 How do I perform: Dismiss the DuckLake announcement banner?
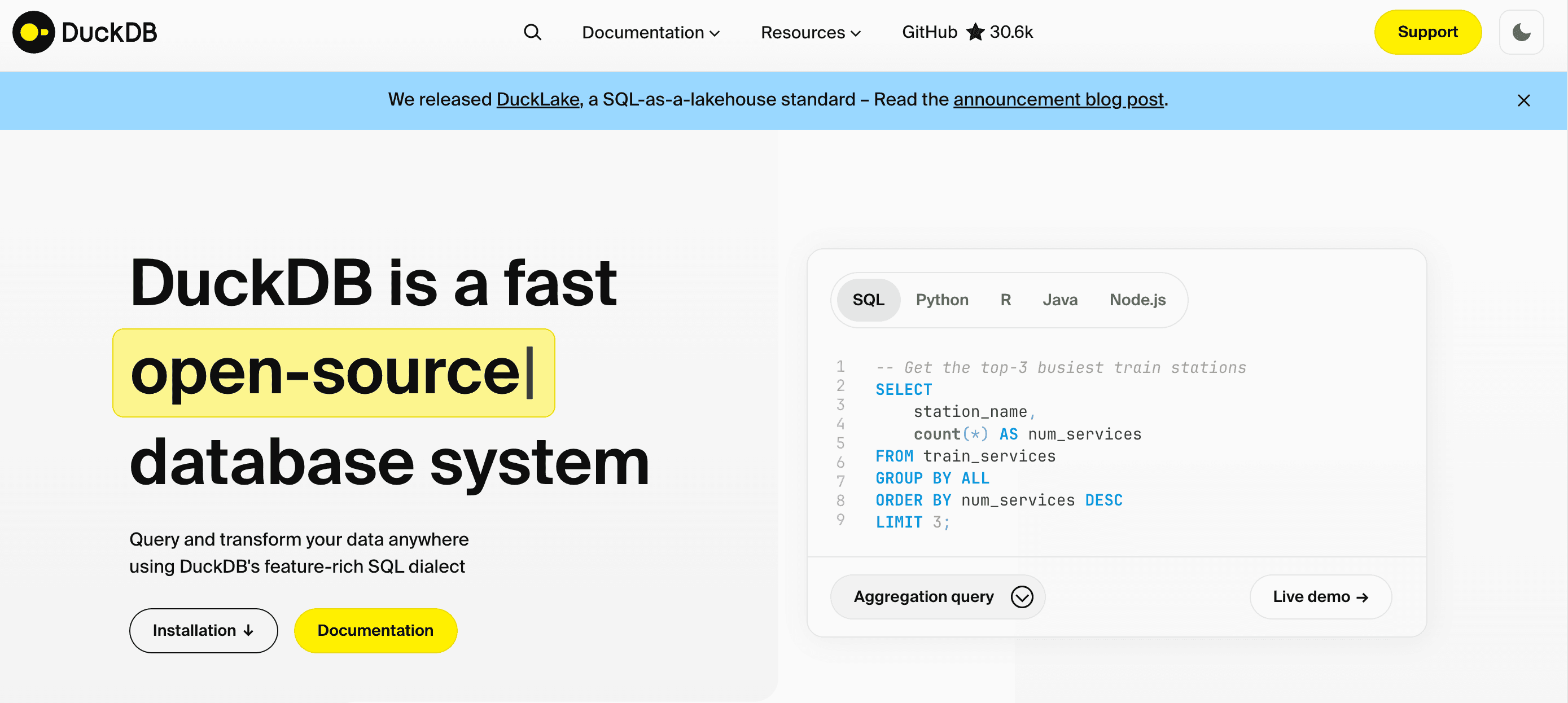click(x=1523, y=100)
